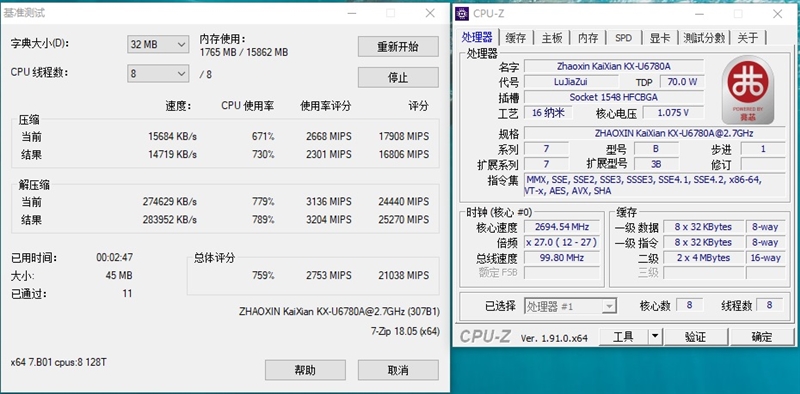
Task: Switch to the 主板 tab in CPU-Z
Action: point(552,38)
